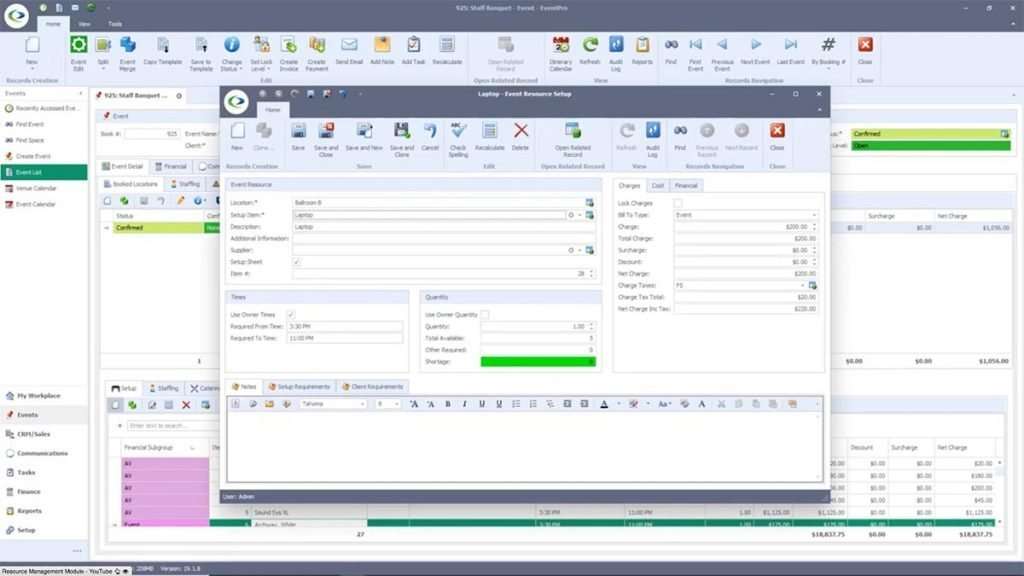Click Event Edit in main window ribbon
The height and width of the screenshot is (576, 1024).
click(78, 54)
